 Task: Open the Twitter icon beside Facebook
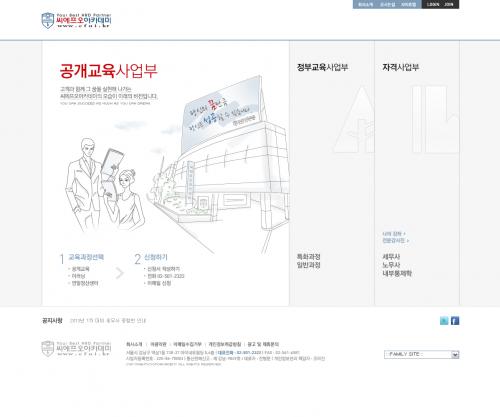click(x=444, y=321)
